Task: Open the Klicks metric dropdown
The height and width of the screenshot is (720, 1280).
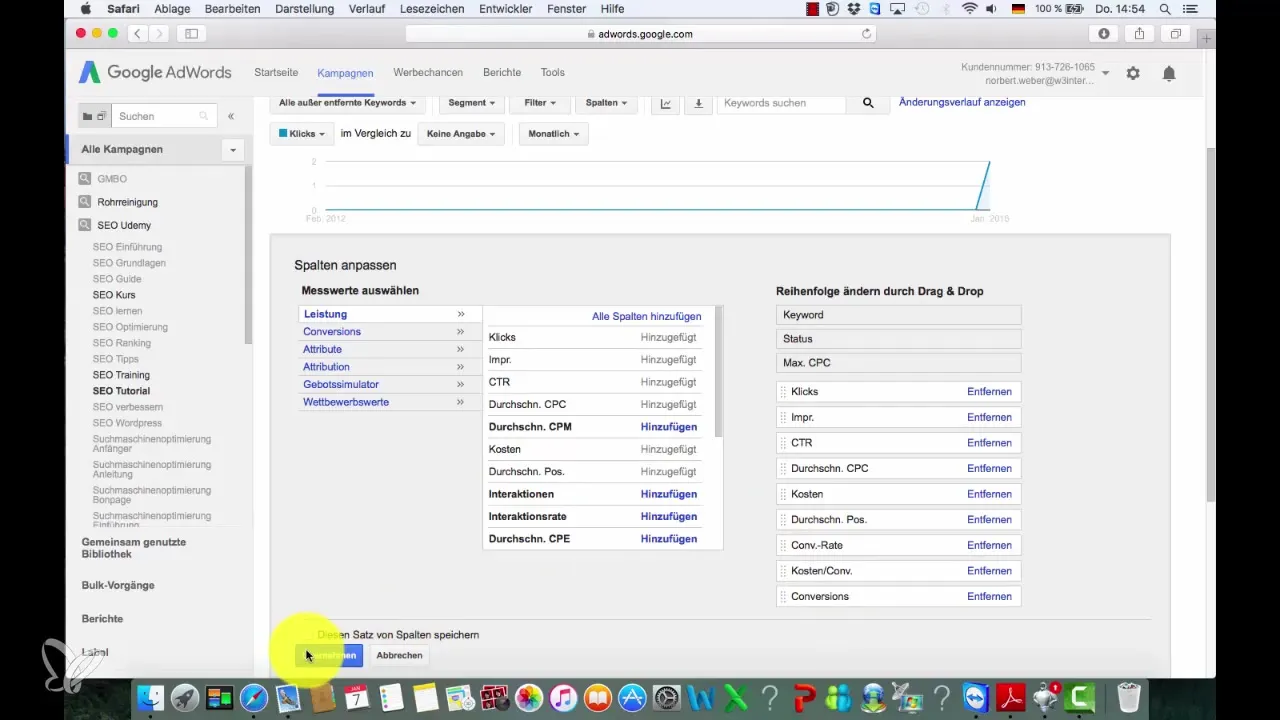Action: [x=302, y=133]
